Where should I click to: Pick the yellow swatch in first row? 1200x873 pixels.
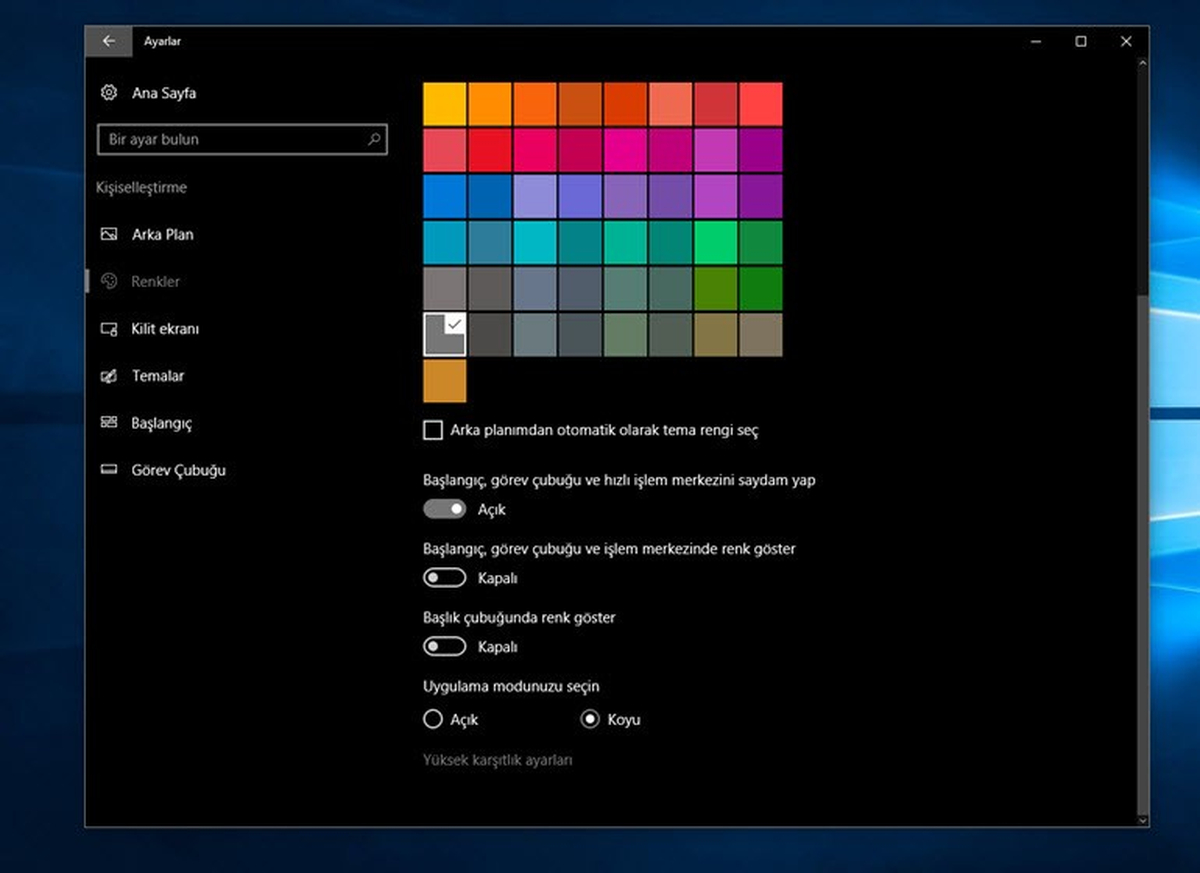[444, 104]
